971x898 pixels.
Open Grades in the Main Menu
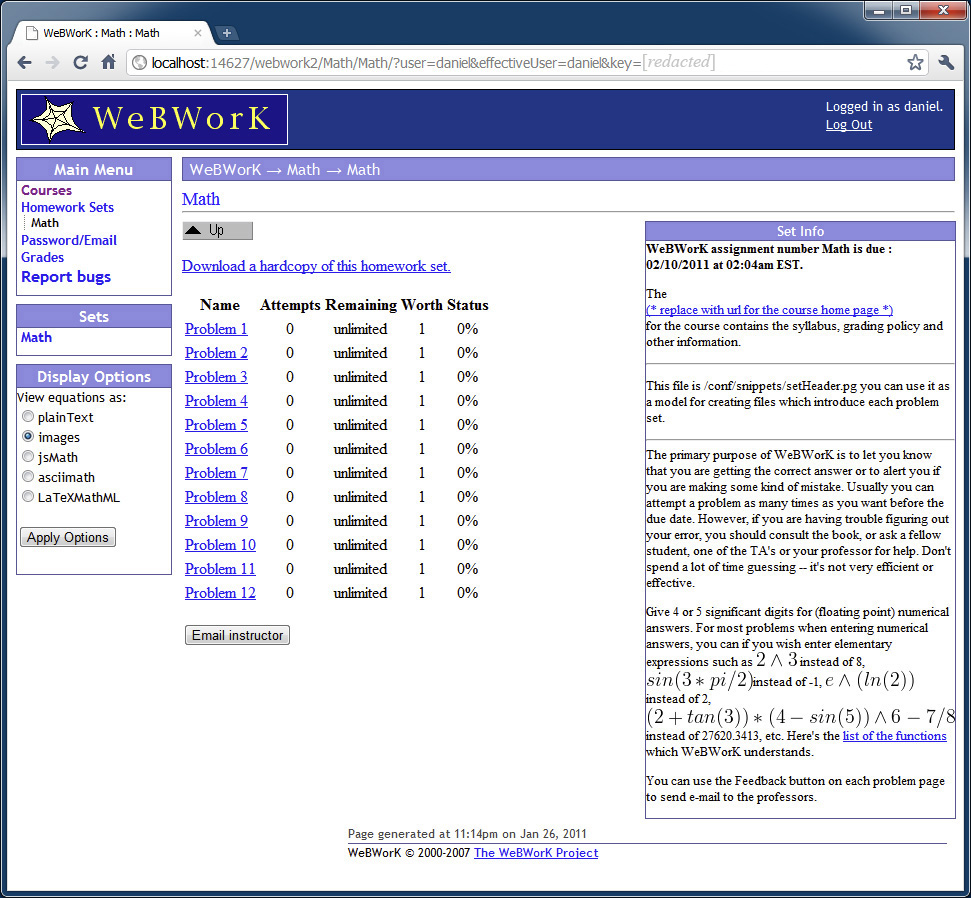(42, 257)
